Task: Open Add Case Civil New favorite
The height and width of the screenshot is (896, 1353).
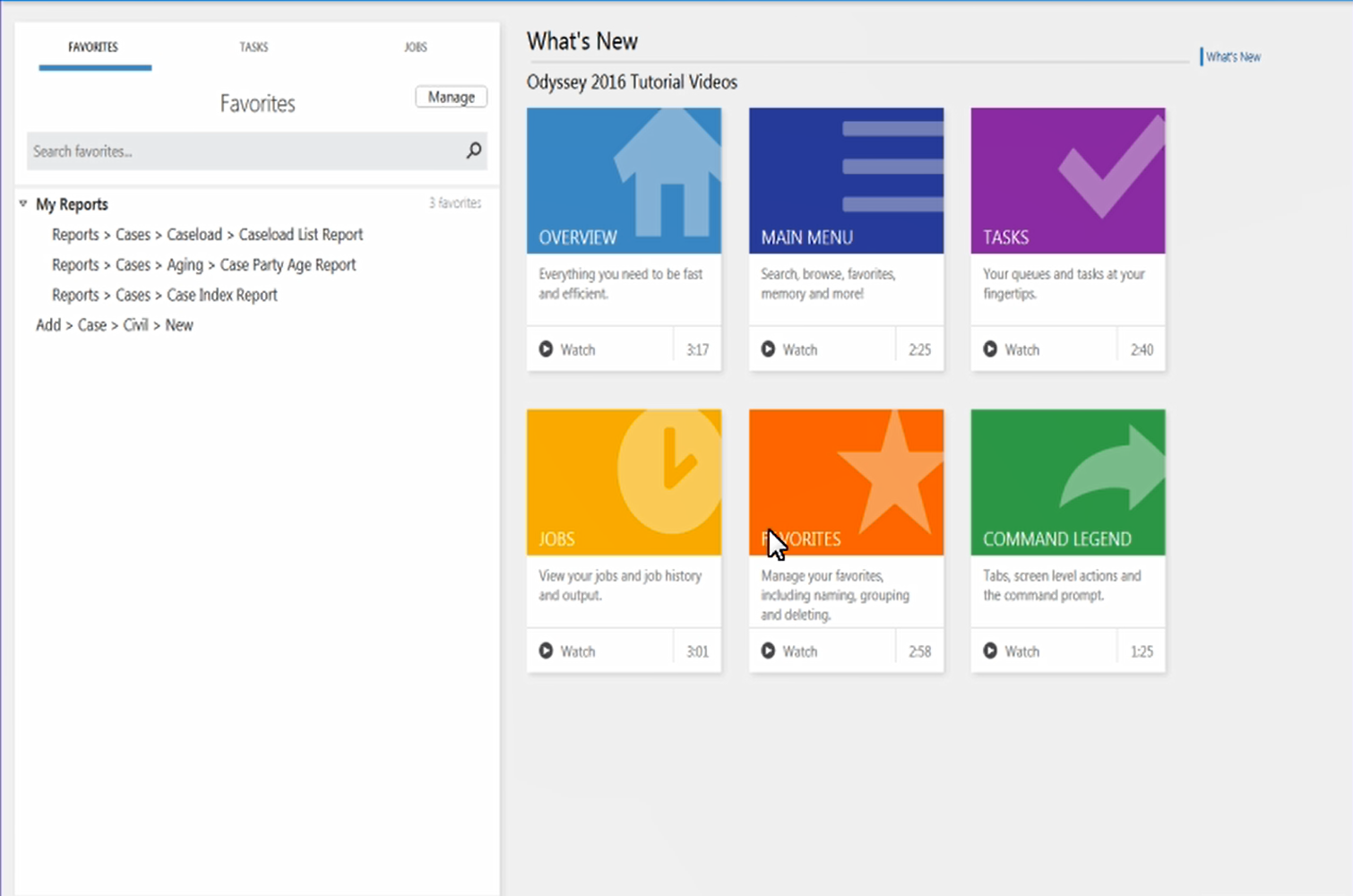Action: 115,325
